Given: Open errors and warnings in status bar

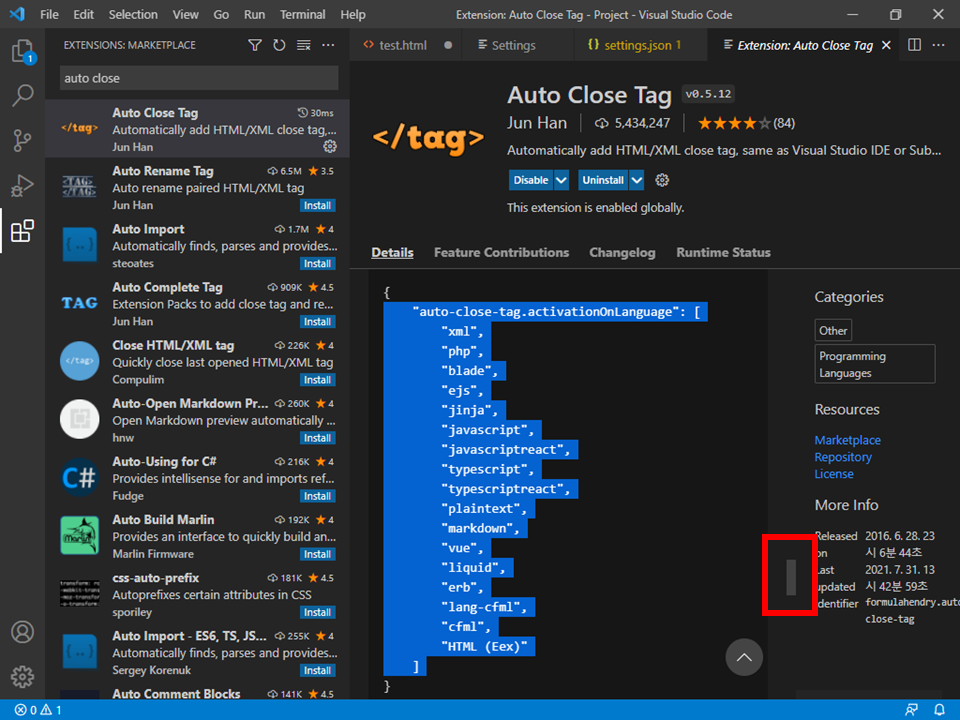Looking at the screenshot, I should 38,710.
